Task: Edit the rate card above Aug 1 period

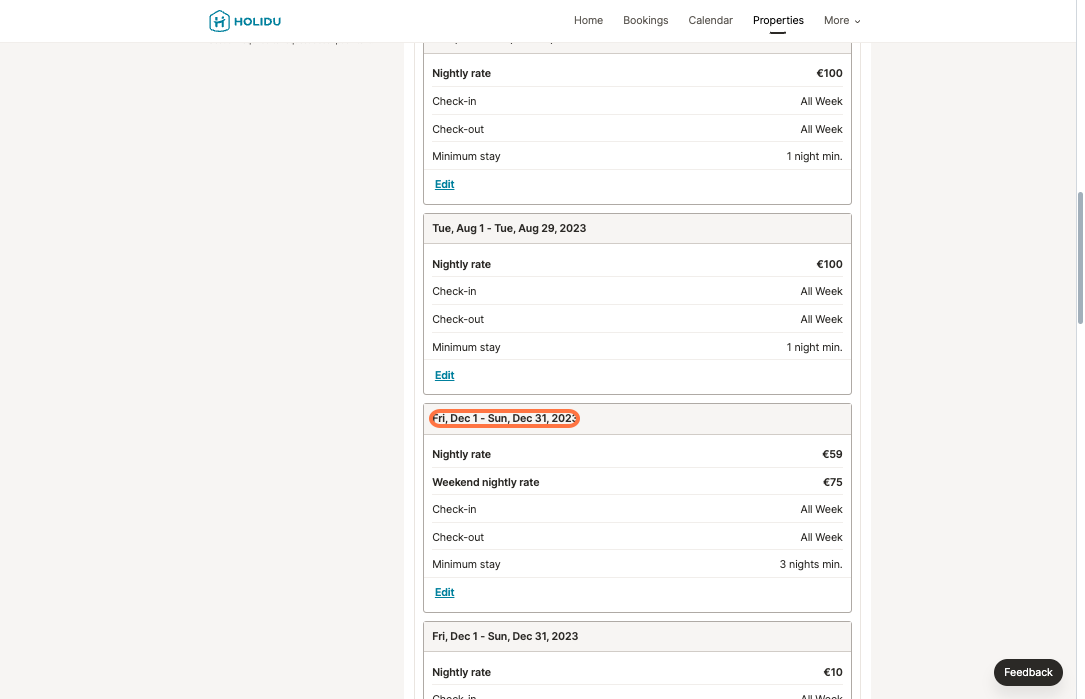Action: coord(444,184)
